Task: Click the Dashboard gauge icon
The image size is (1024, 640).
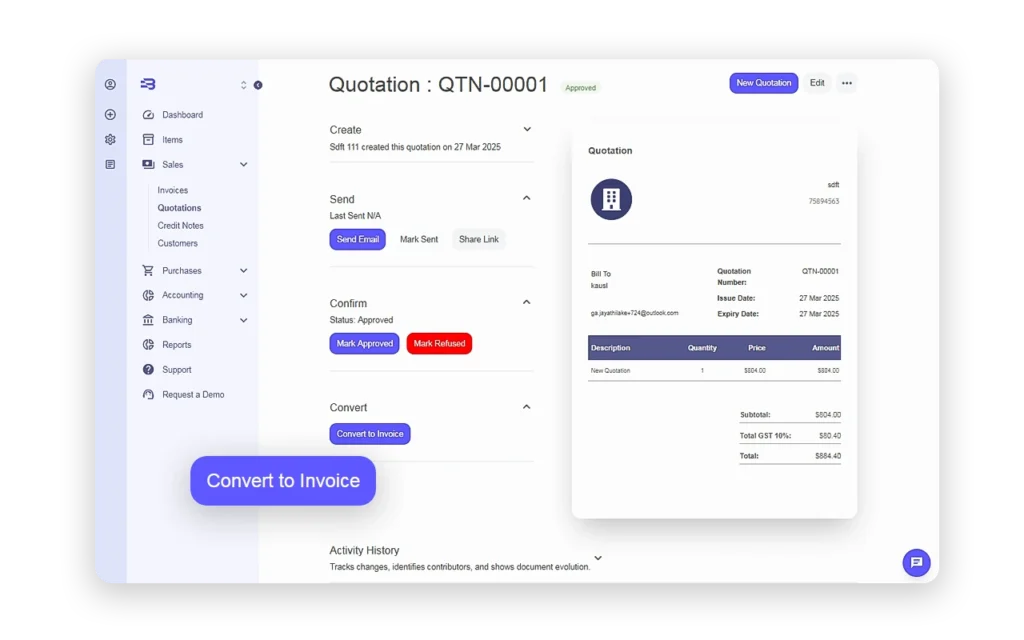Action: pyautogui.click(x=148, y=115)
